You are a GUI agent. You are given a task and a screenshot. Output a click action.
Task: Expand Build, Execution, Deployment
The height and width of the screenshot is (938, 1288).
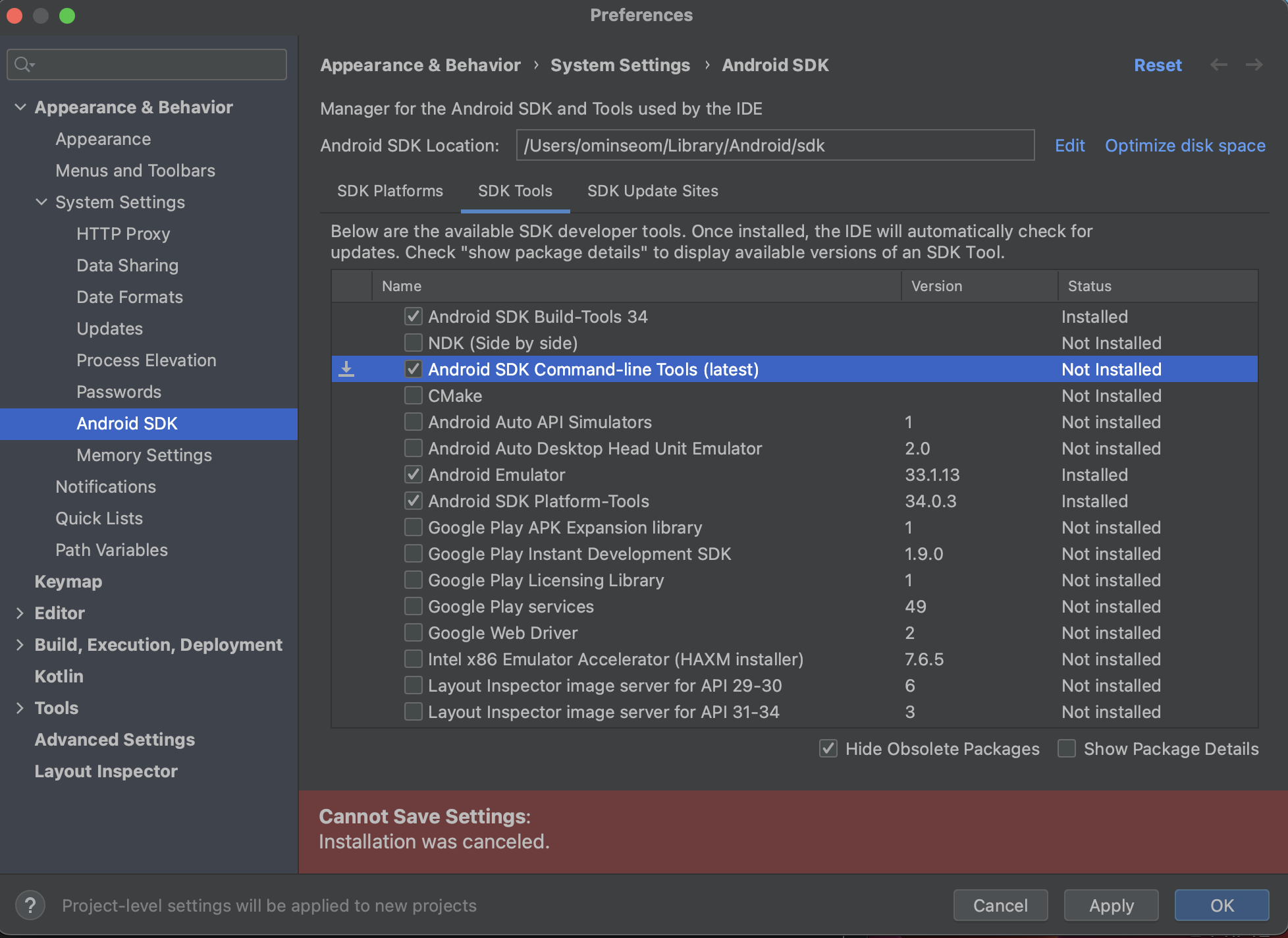point(19,644)
